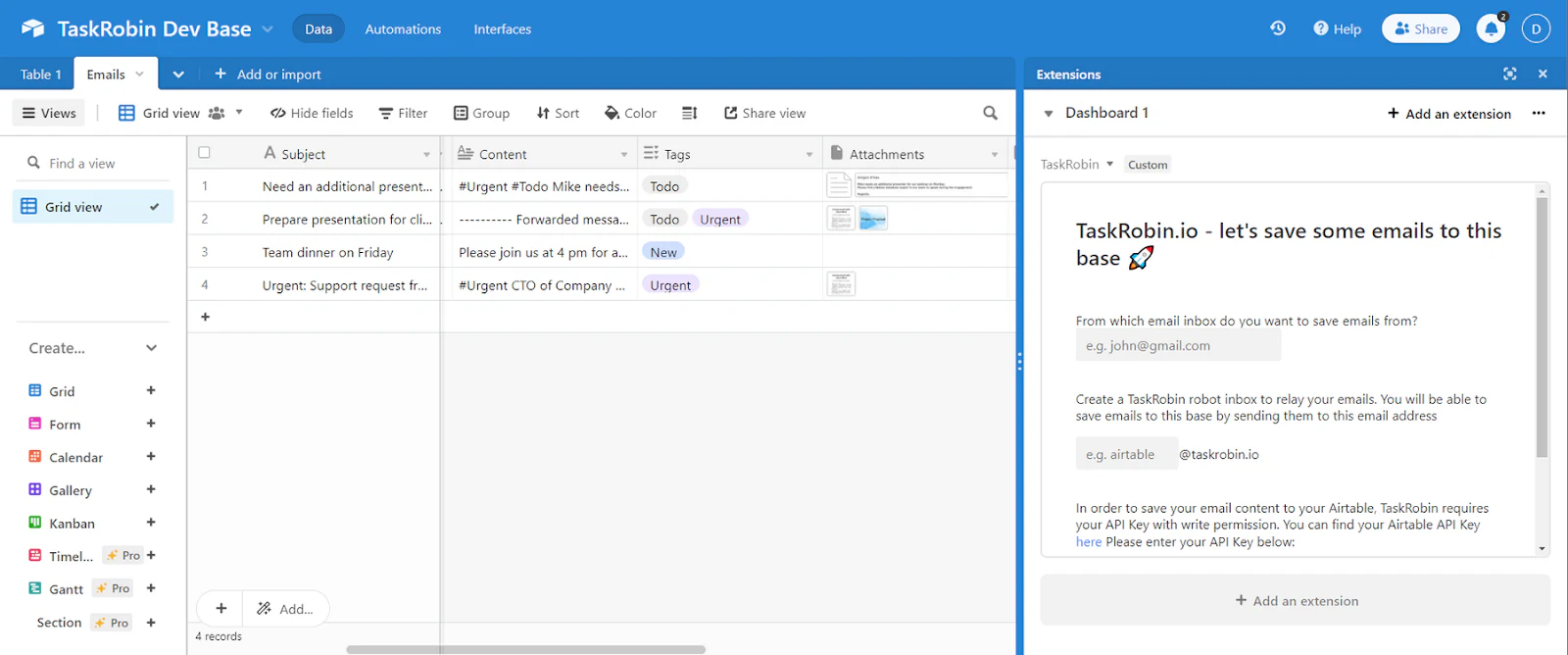Screen dimensions: 1568x655
Task: Follow the 'here' API key link
Action: (1089, 541)
